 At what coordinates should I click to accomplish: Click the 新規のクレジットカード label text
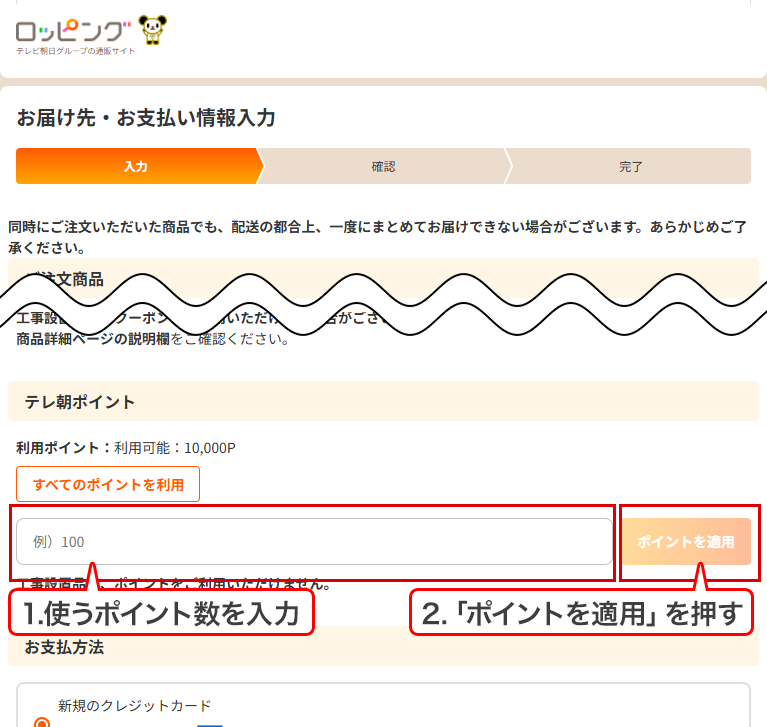(x=134, y=705)
